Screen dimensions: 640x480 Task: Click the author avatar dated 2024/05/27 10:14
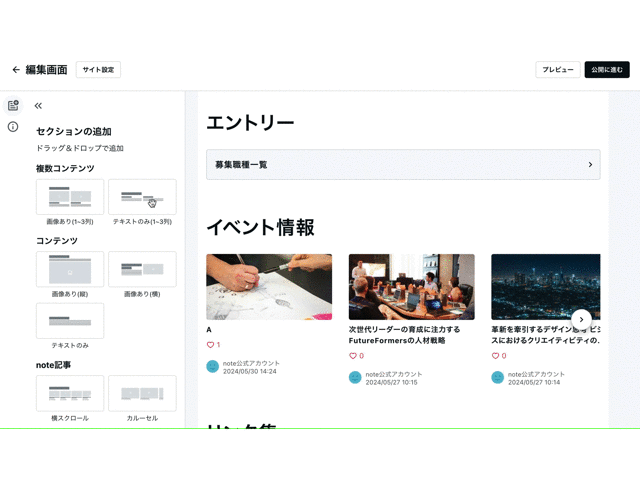click(498, 378)
